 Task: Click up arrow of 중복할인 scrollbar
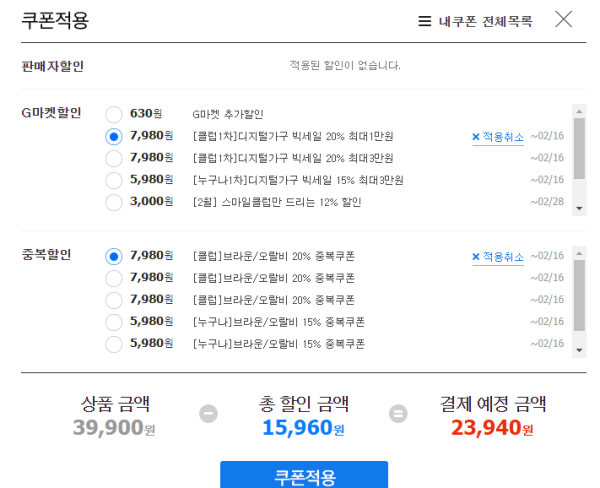click(579, 253)
